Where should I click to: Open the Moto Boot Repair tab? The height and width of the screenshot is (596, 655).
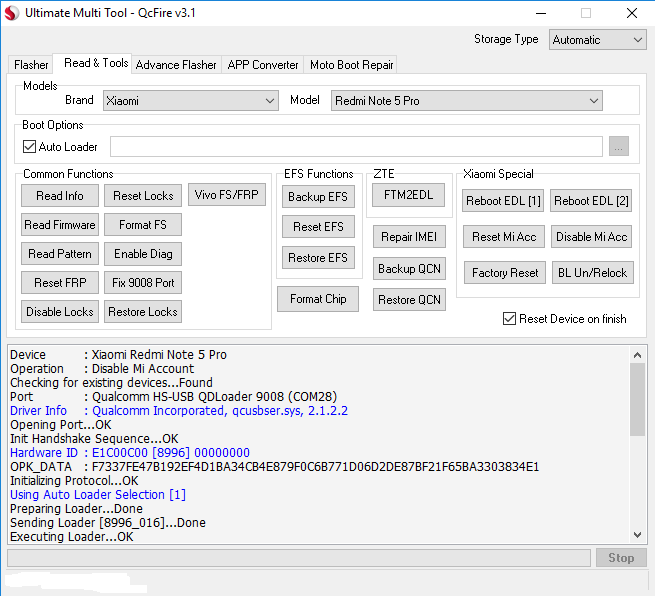tap(351, 65)
